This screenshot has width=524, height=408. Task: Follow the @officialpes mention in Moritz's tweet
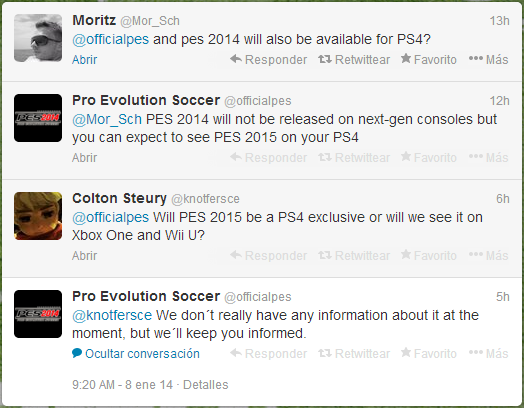(x=111, y=39)
